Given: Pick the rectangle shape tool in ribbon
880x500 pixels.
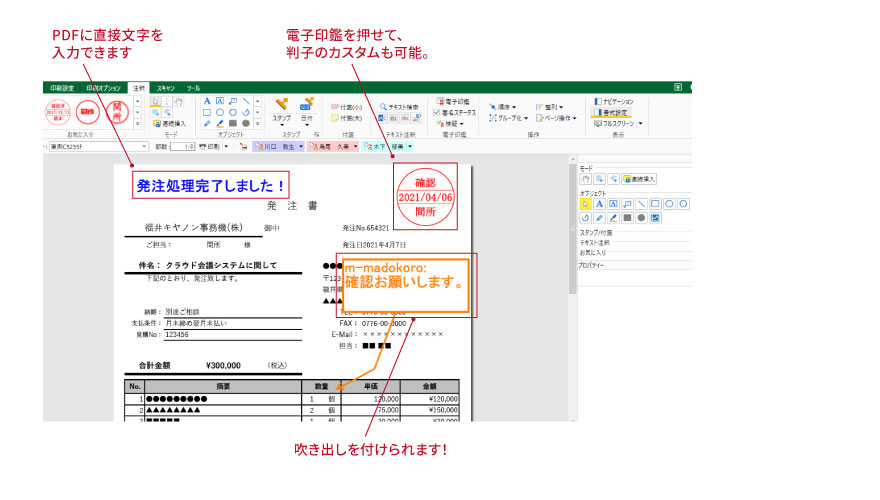Looking at the screenshot, I should (x=207, y=112).
